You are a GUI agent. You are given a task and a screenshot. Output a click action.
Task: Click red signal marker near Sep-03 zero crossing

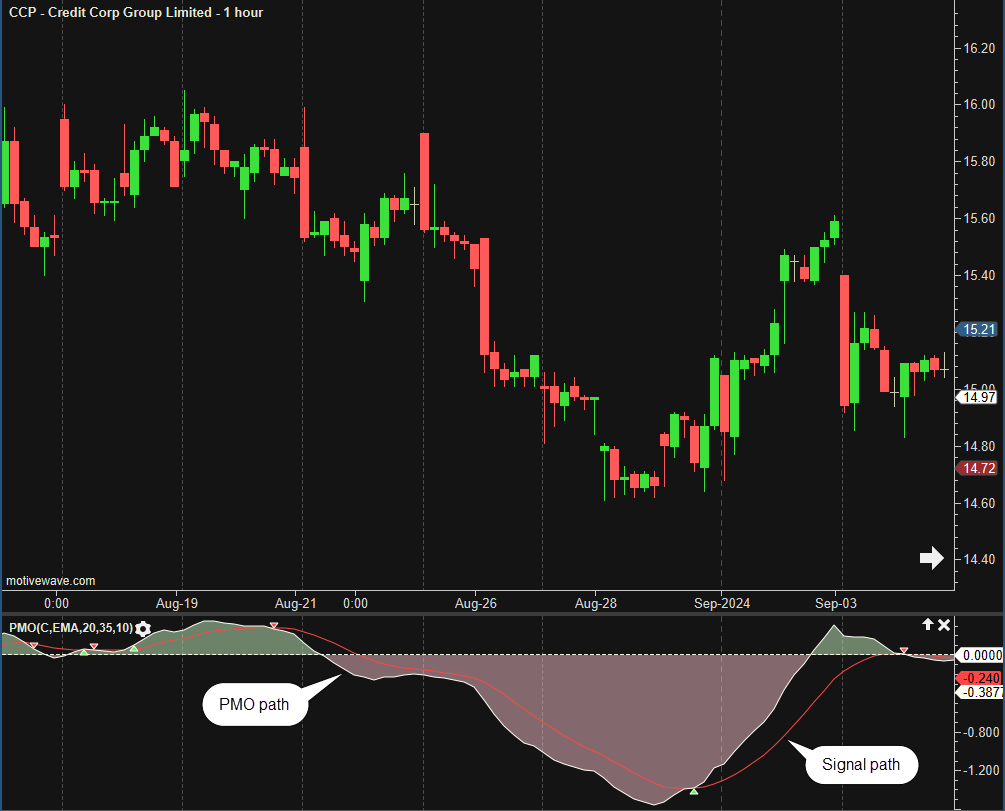point(904,651)
